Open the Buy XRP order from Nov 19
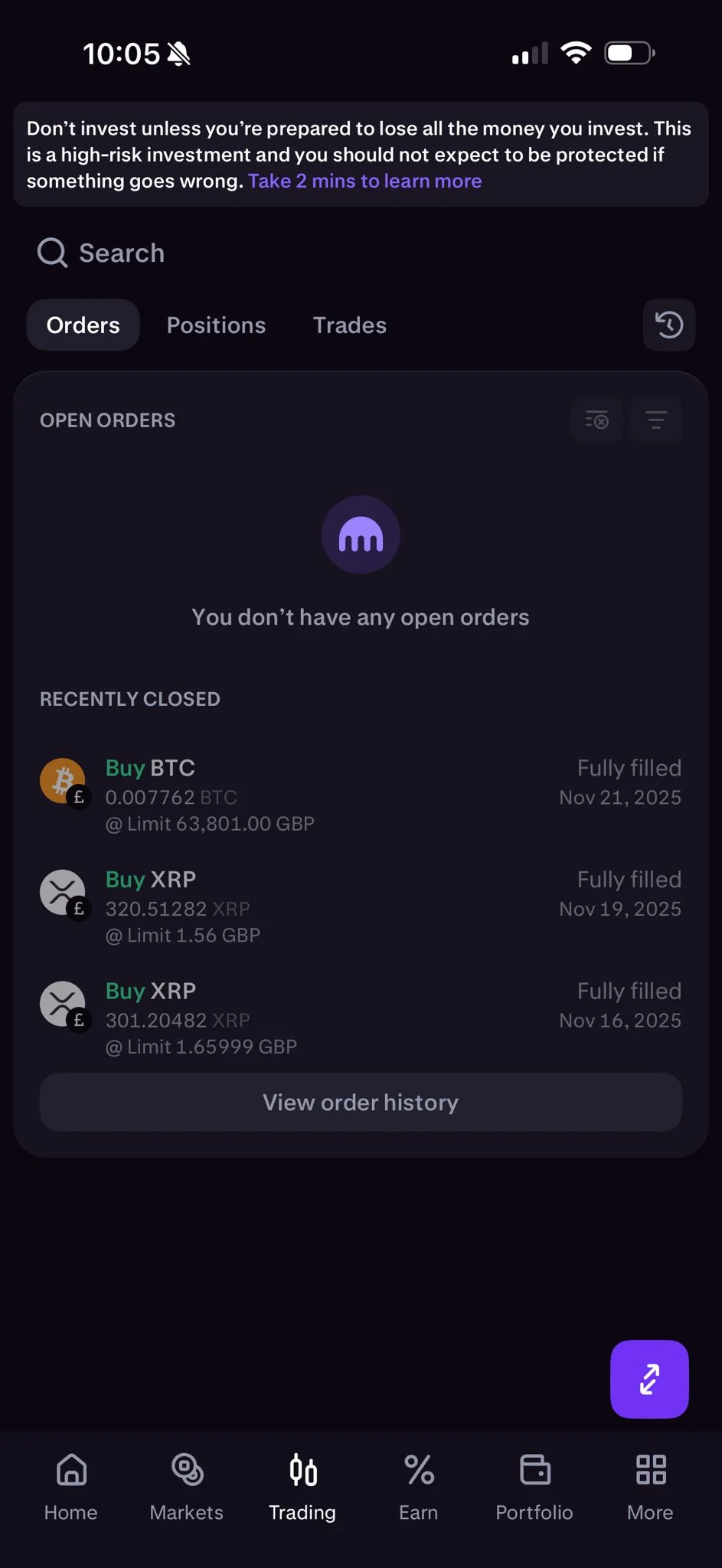Viewport: 722px width, 1568px height. coord(361,907)
